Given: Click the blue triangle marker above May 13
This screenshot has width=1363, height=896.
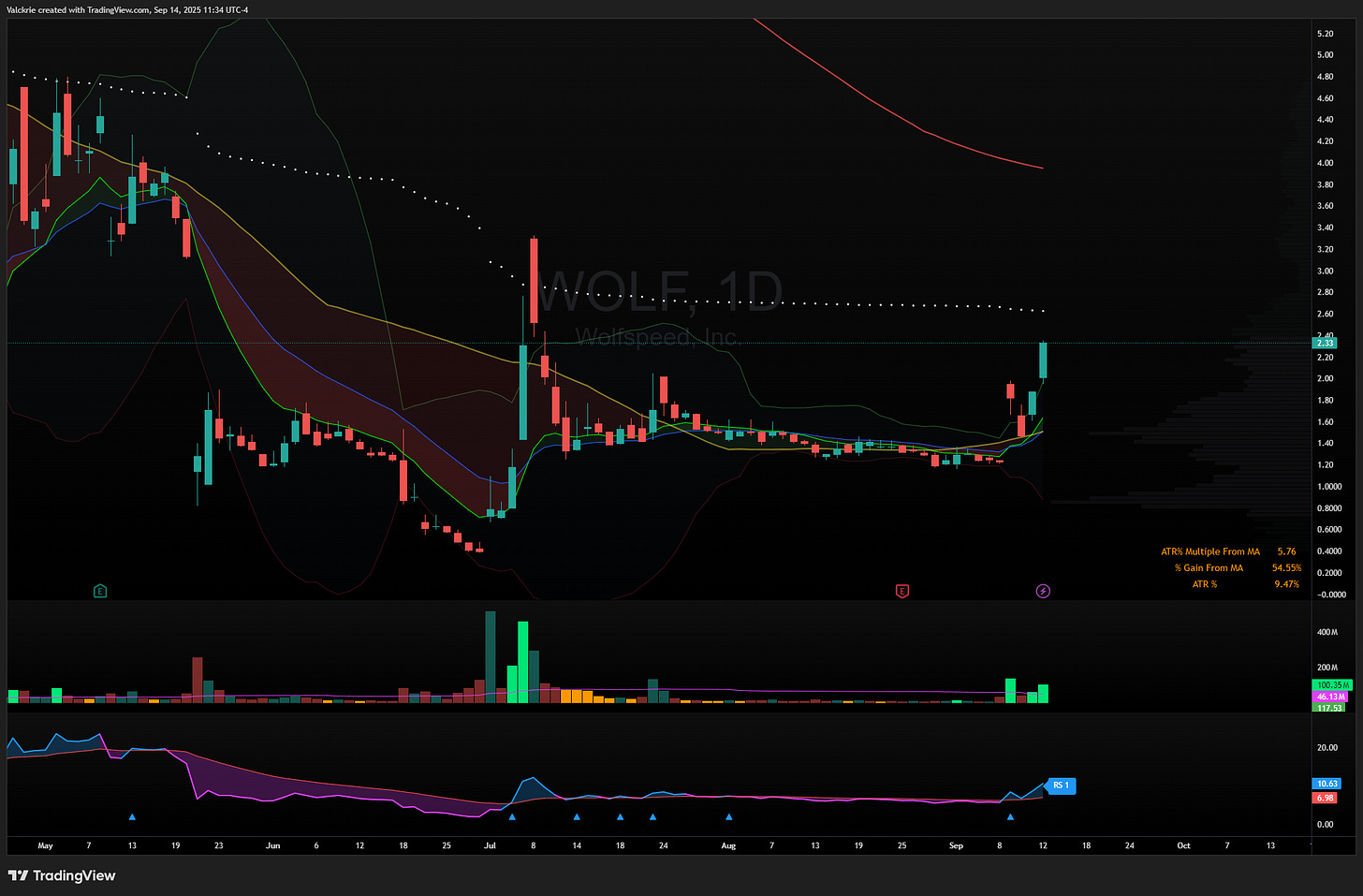Looking at the screenshot, I should 132,816.
